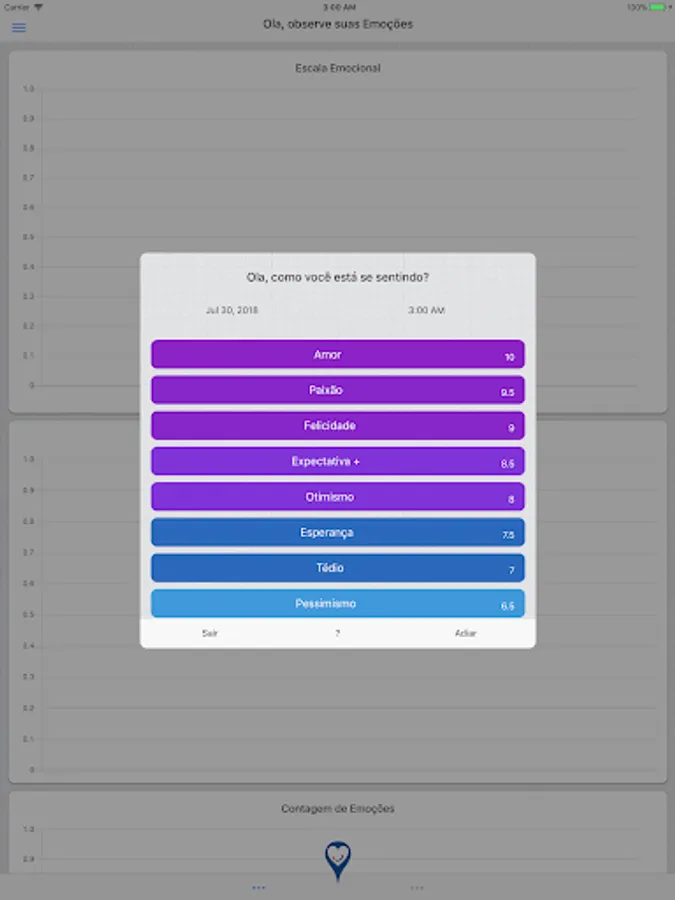Click the battery icon in status bar
675x900 pixels.
tap(658, 7)
